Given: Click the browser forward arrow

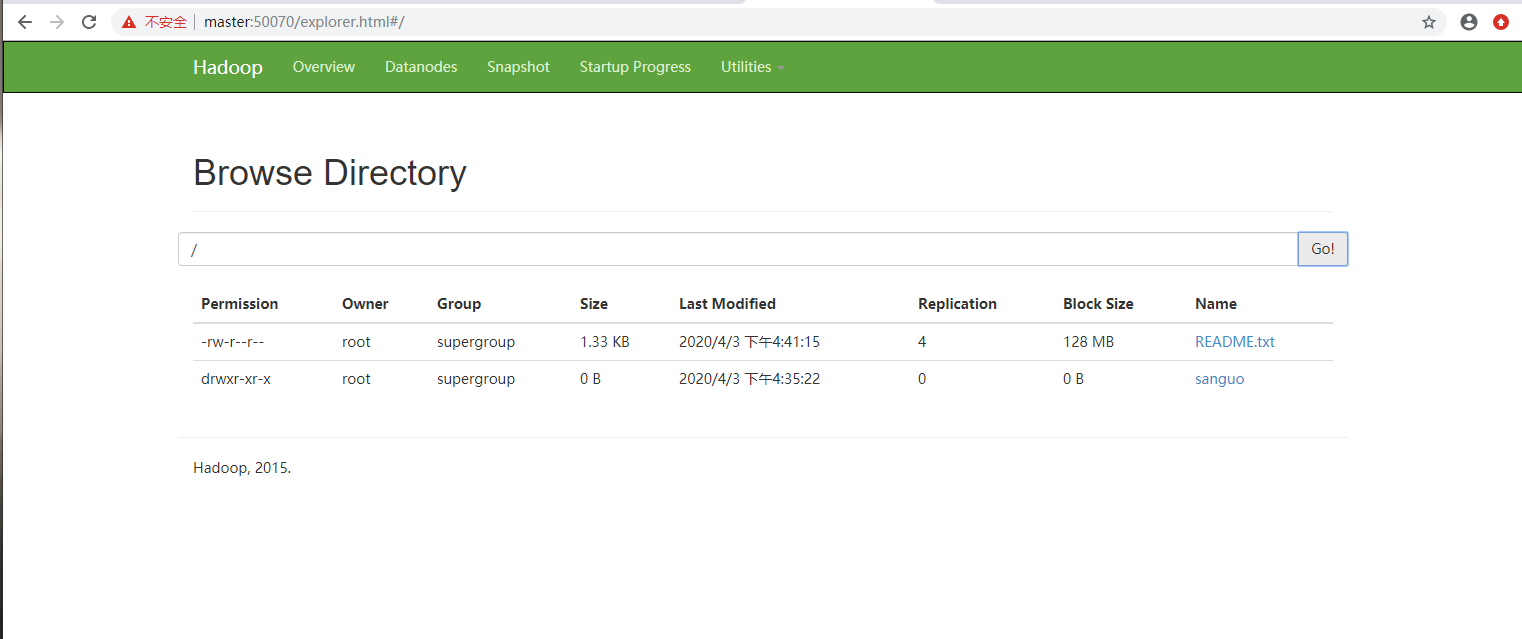Looking at the screenshot, I should [x=57, y=22].
